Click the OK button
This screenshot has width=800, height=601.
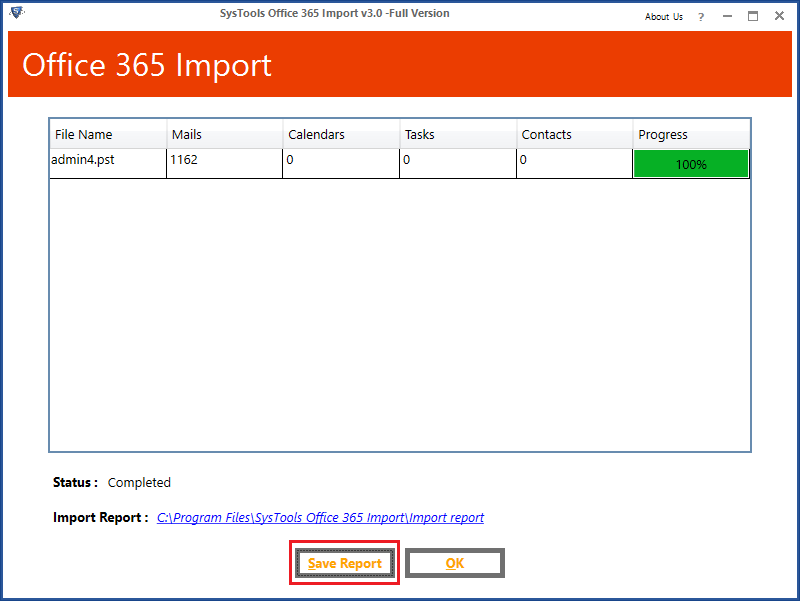pos(455,563)
